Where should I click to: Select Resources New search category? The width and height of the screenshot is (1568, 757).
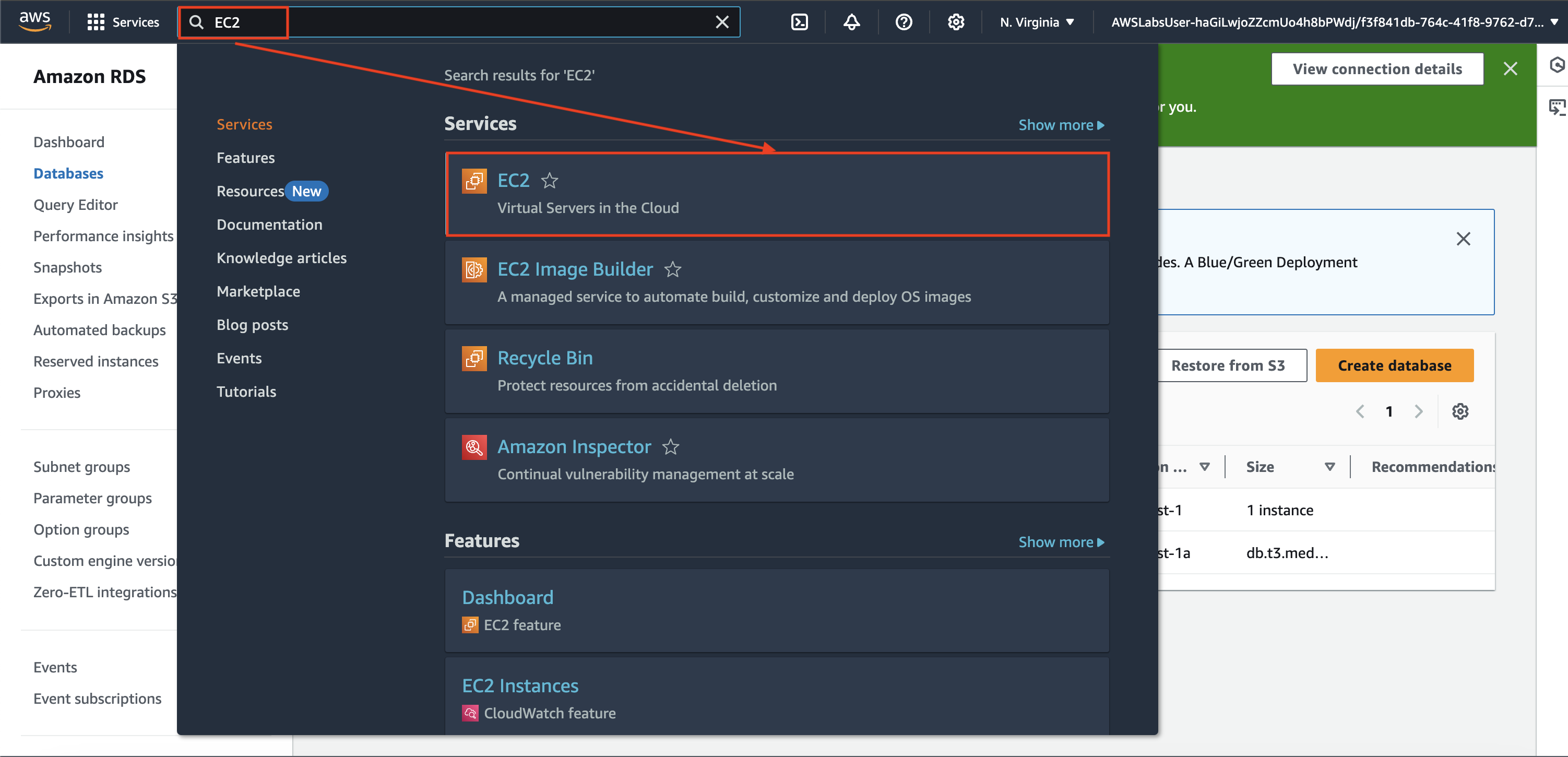point(272,191)
